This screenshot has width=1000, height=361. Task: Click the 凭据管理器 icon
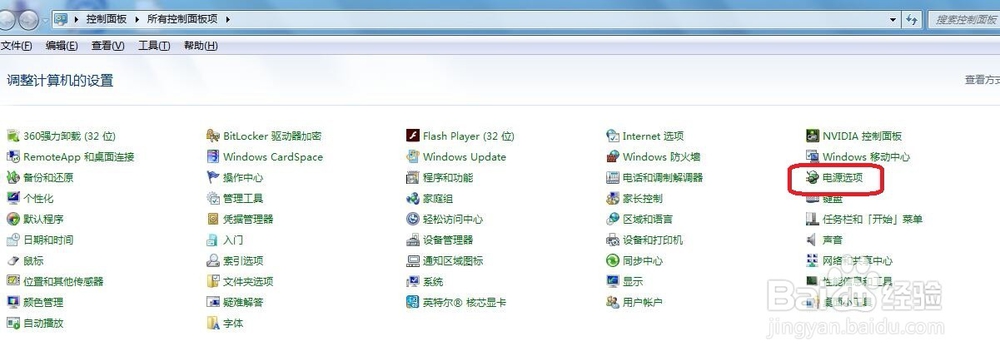tap(213, 219)
